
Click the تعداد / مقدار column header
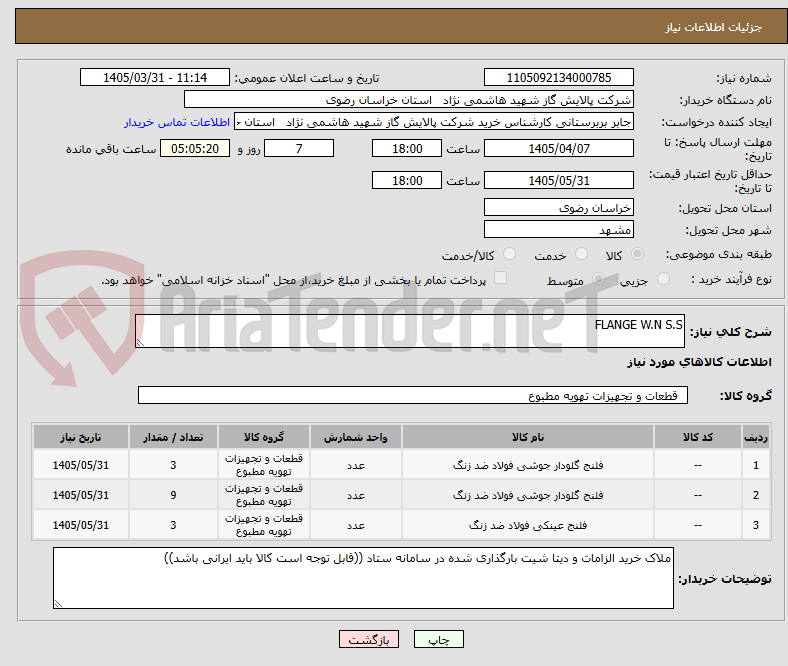click(x=173, y=437)
